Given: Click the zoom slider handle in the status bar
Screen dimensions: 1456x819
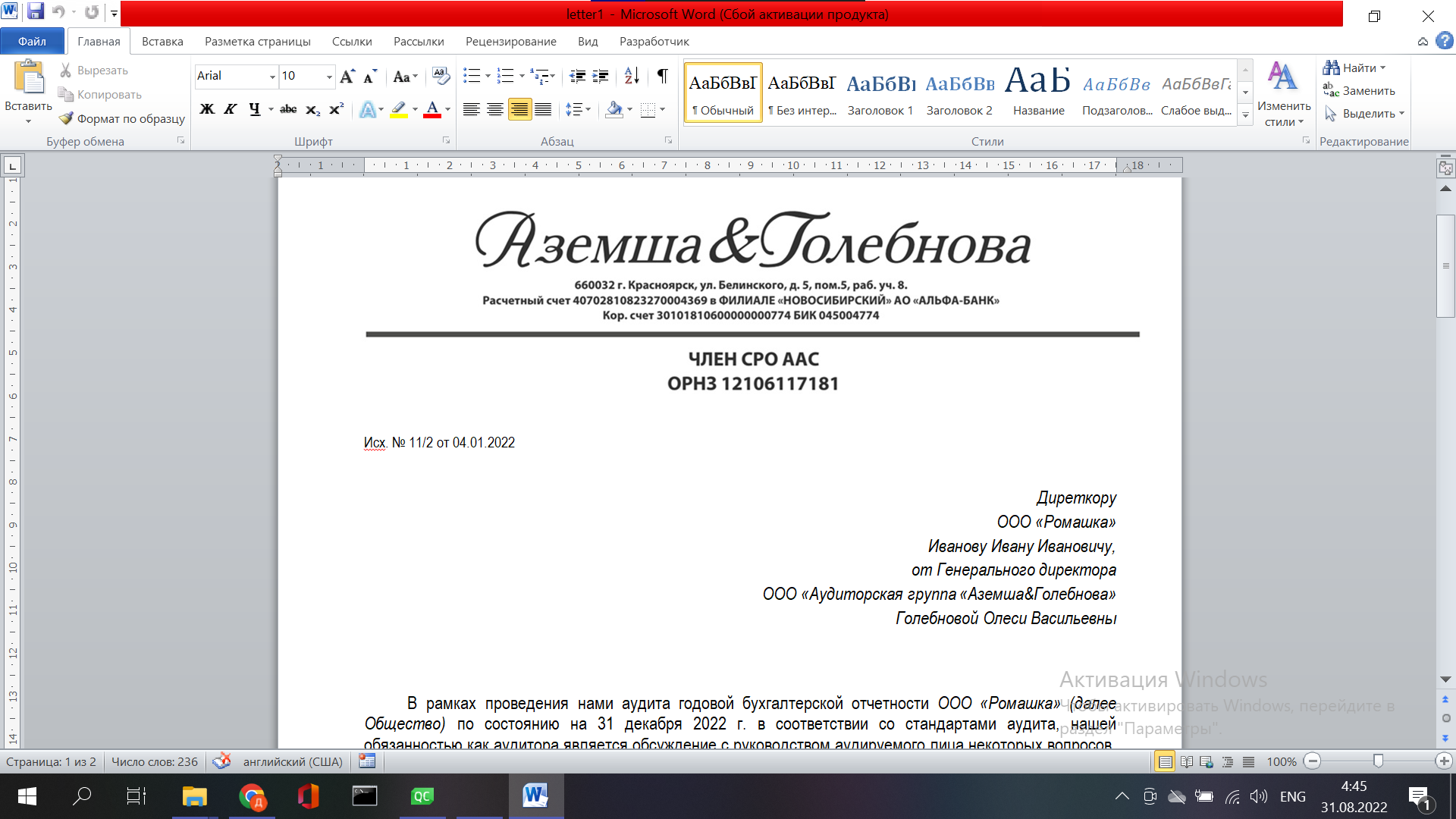Looking at the screenshot, I should tap(1378, 761).
